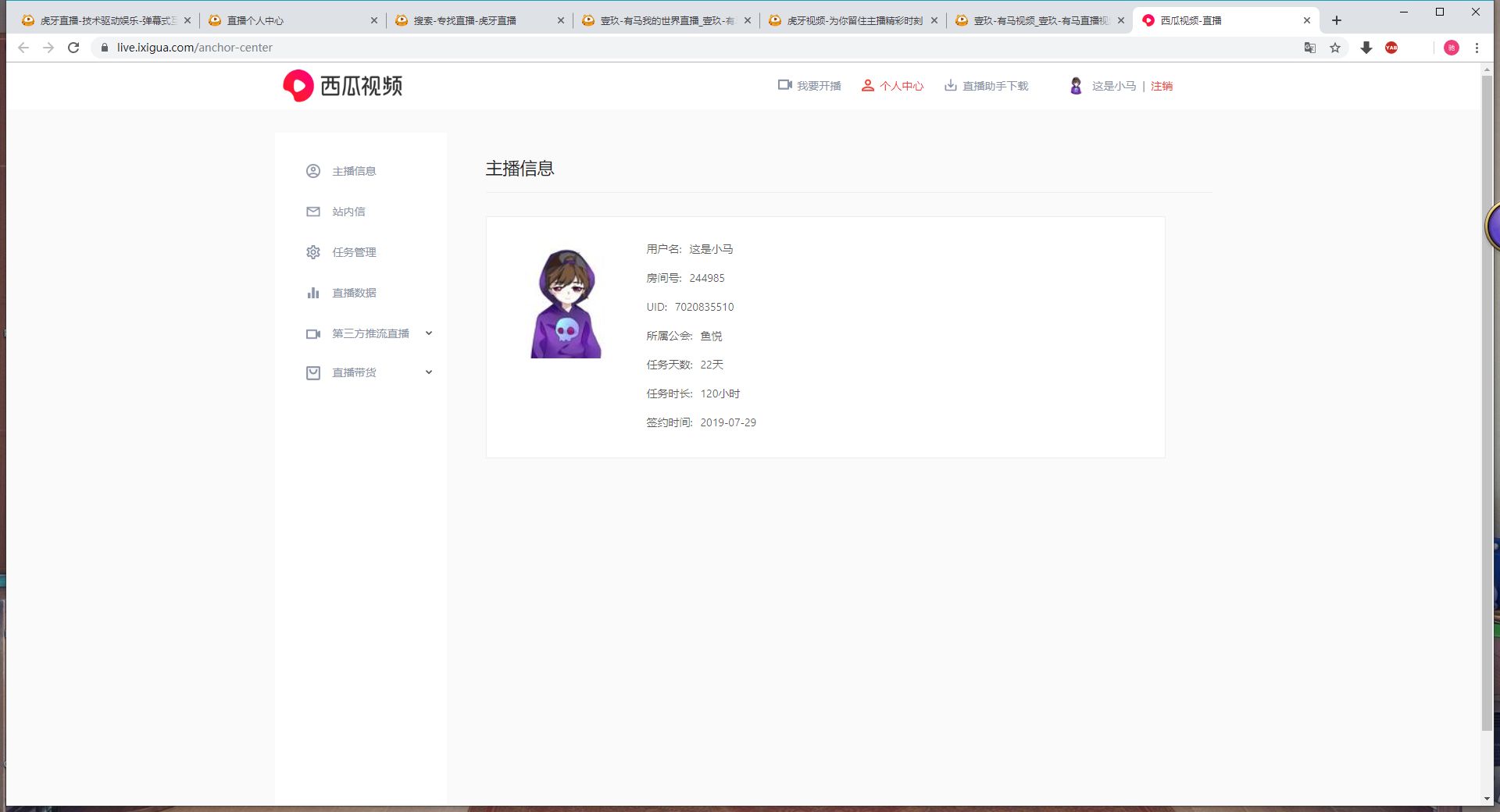Click the 注销 logout link

[1162, 86]
